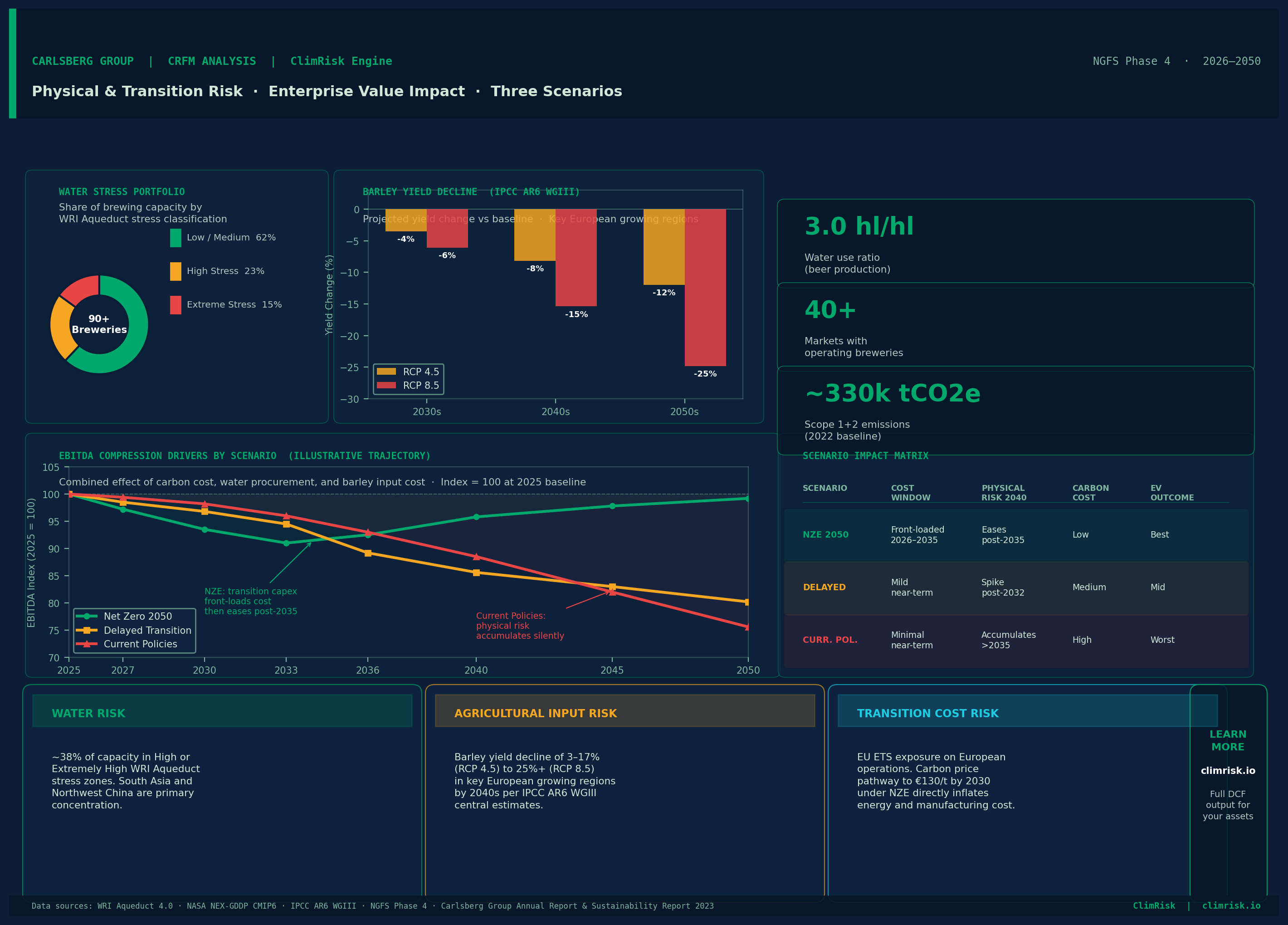
Task: Select Delayed Transition legend entry
Action: (x=133, y=630)
